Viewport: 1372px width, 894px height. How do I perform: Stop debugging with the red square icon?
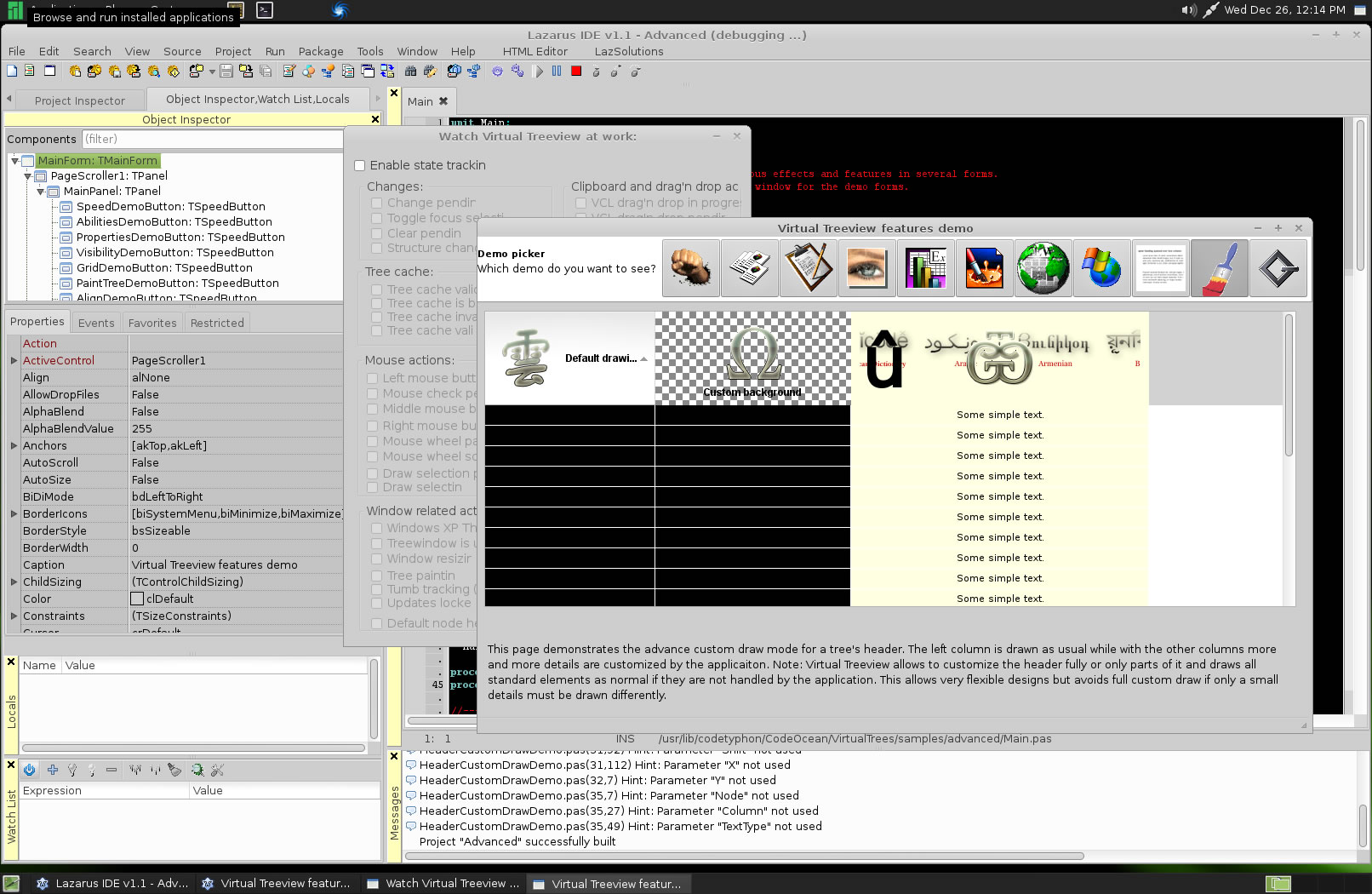pyautogui.click(x=576, y=72)
